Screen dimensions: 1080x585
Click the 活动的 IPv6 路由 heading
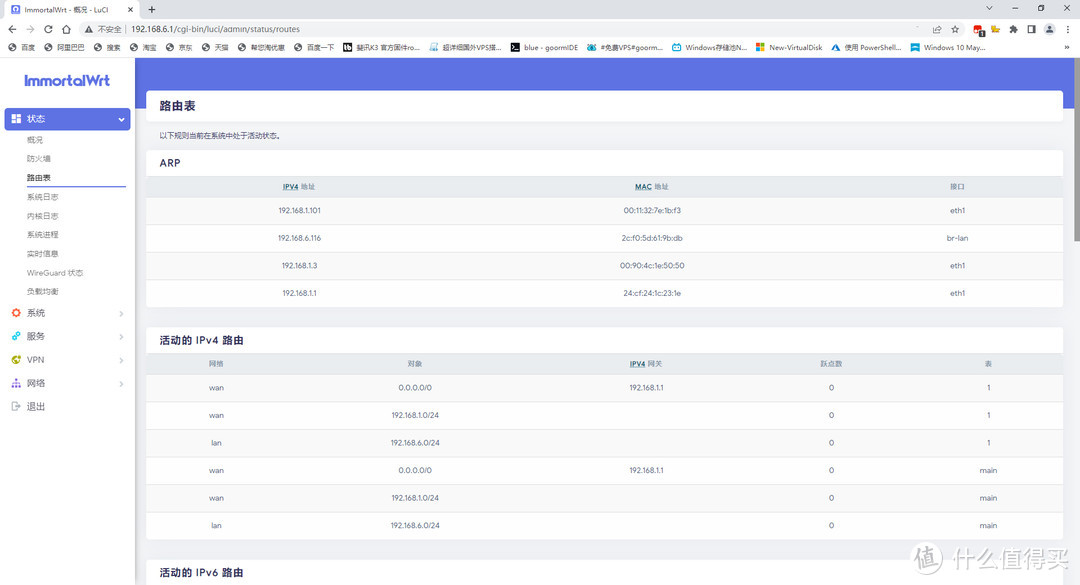pyautogui.click(x=201, y=573)
